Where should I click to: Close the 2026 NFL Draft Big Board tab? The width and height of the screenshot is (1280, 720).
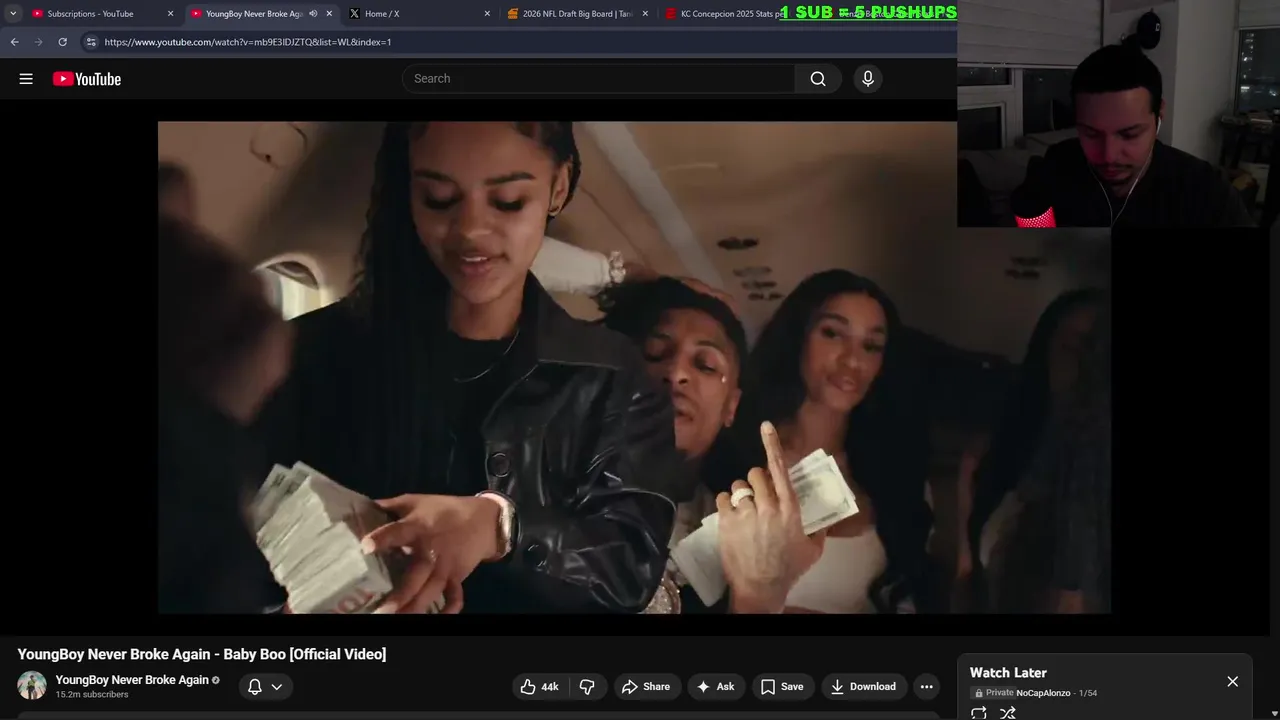click(645, 14)
